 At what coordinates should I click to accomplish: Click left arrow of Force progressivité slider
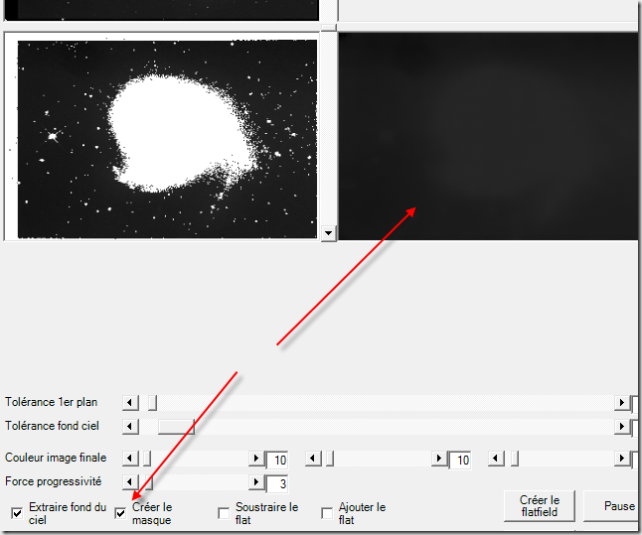130,483
